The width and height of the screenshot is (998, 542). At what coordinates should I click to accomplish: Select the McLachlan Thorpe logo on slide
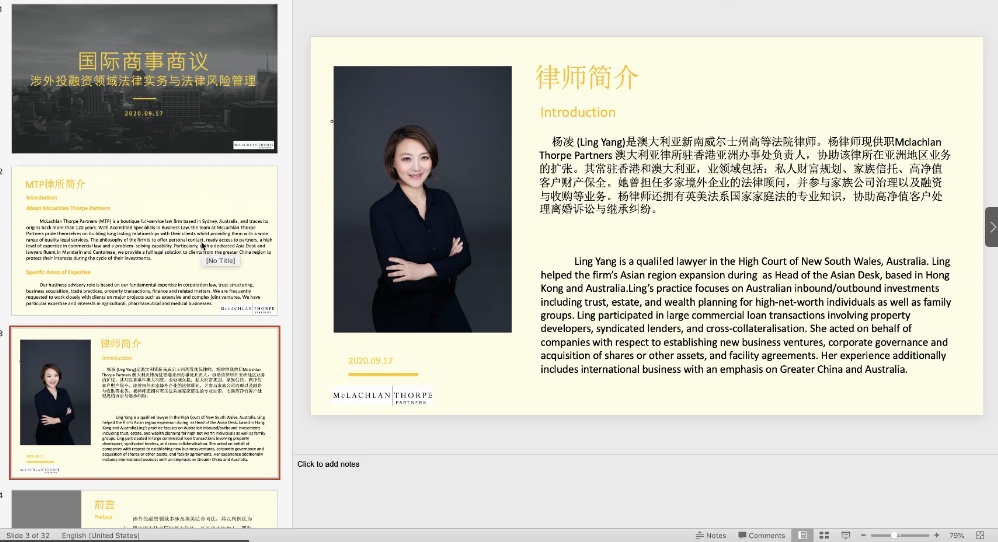point(382,395)
